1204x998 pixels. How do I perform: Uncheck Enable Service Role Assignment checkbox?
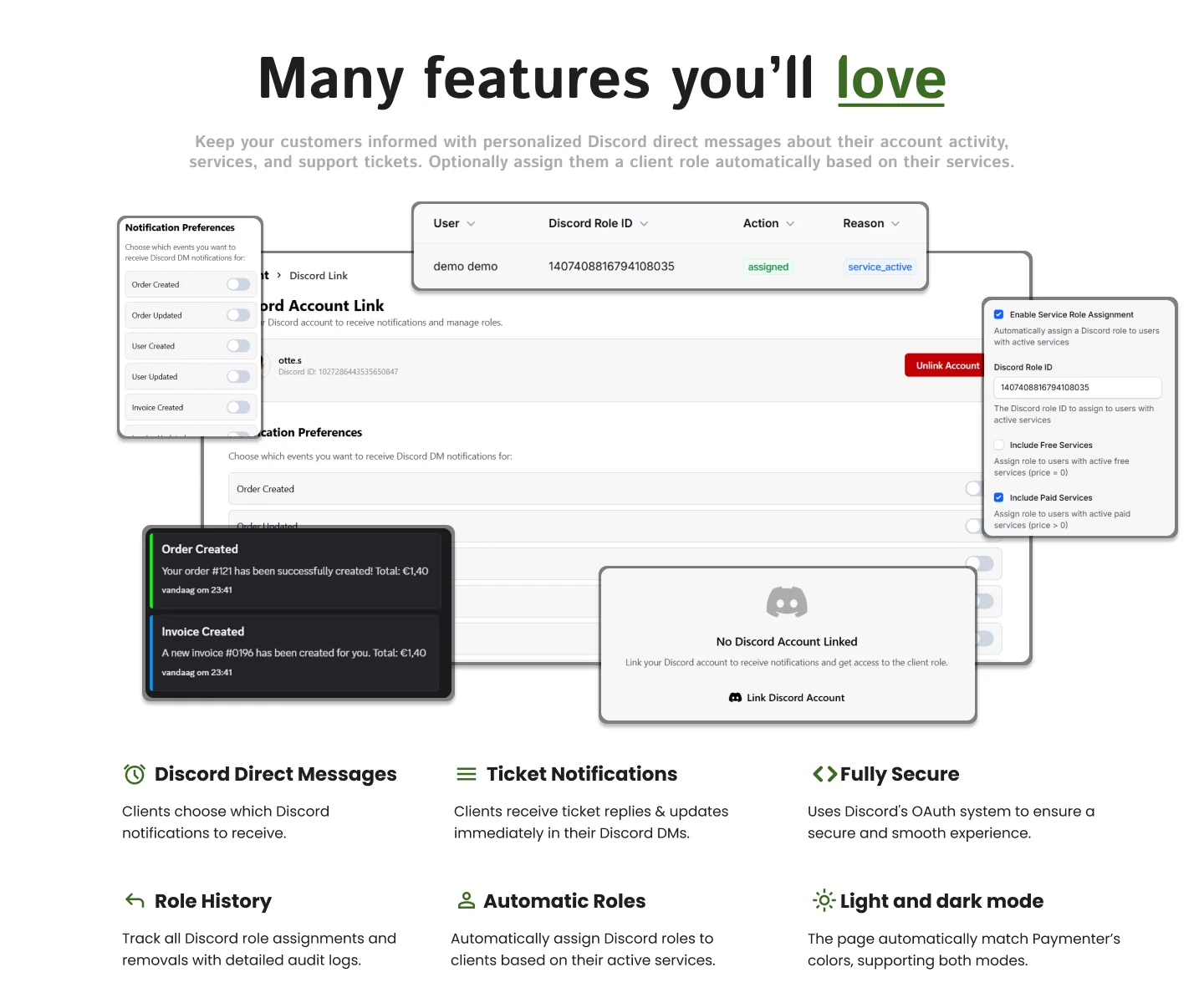[998, 314]
